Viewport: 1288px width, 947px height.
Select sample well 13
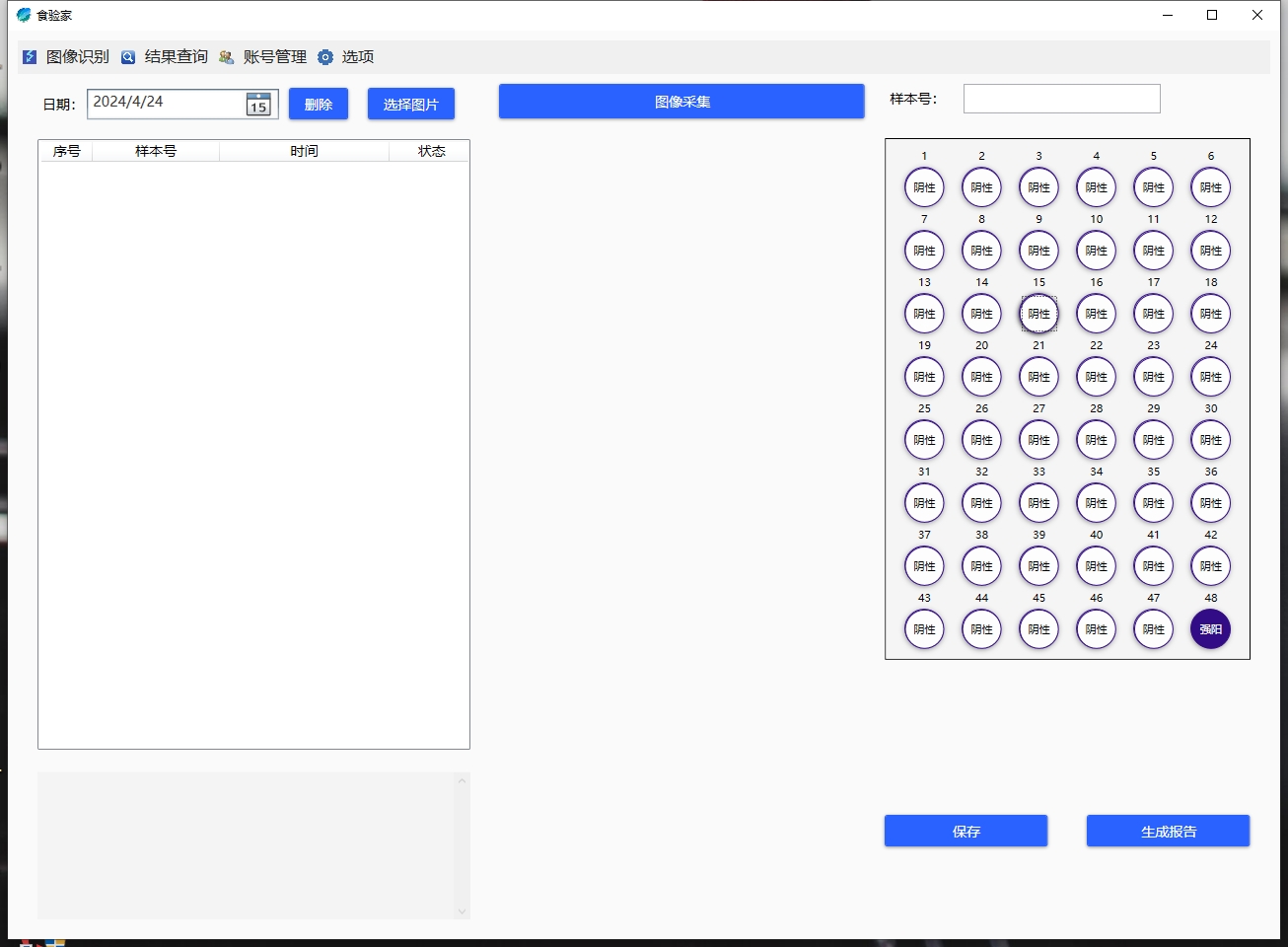[924, 314]
